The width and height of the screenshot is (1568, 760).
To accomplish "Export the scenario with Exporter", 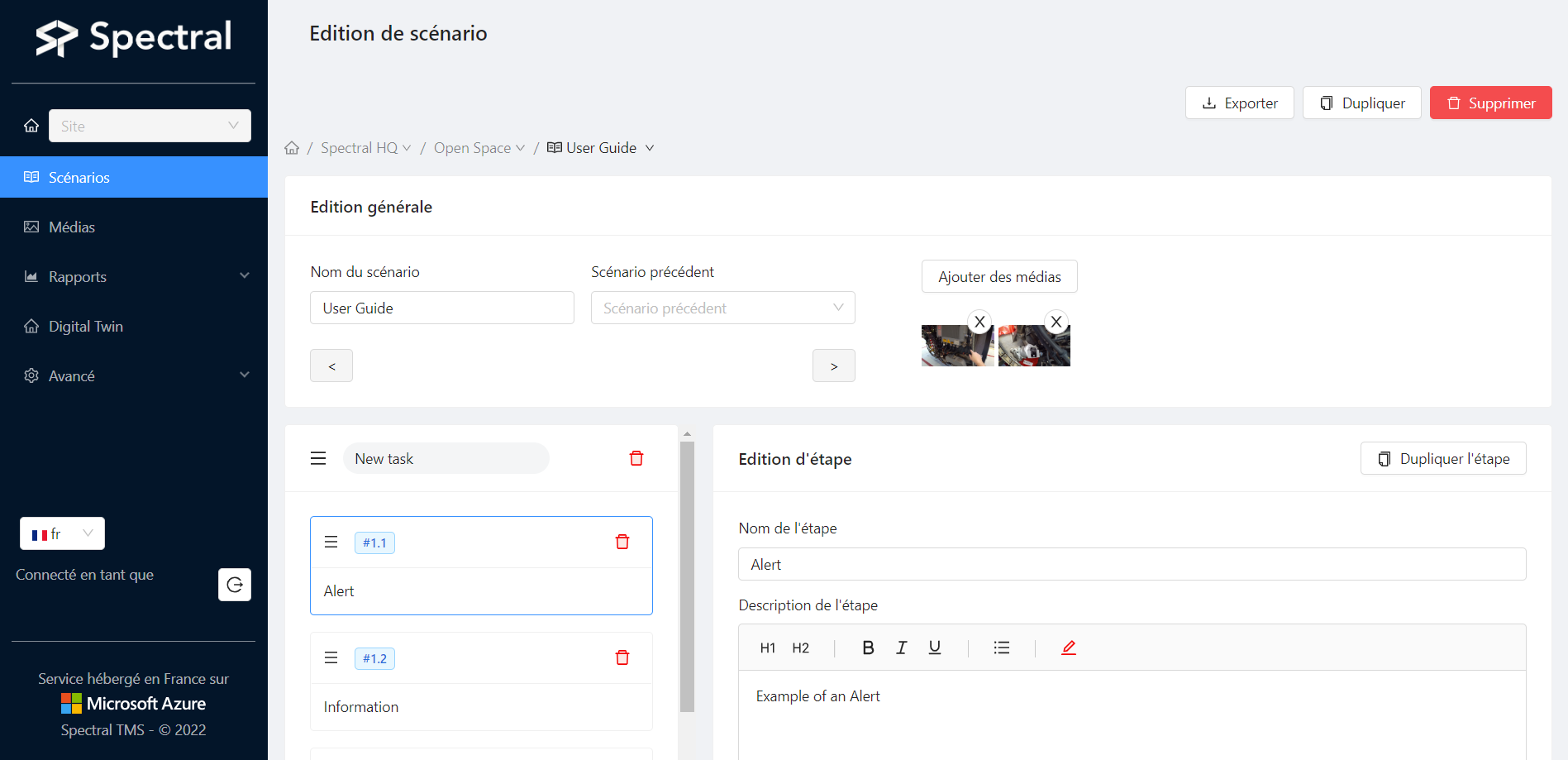I will coord(1239,103).
